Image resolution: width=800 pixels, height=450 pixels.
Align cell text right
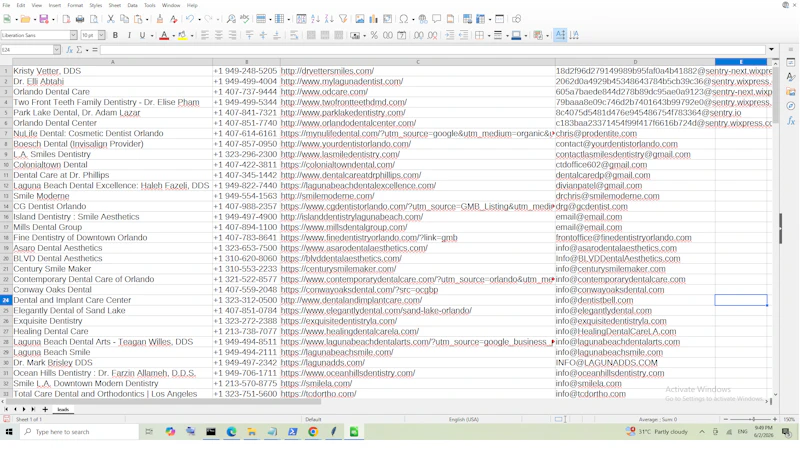pos(233,35)
